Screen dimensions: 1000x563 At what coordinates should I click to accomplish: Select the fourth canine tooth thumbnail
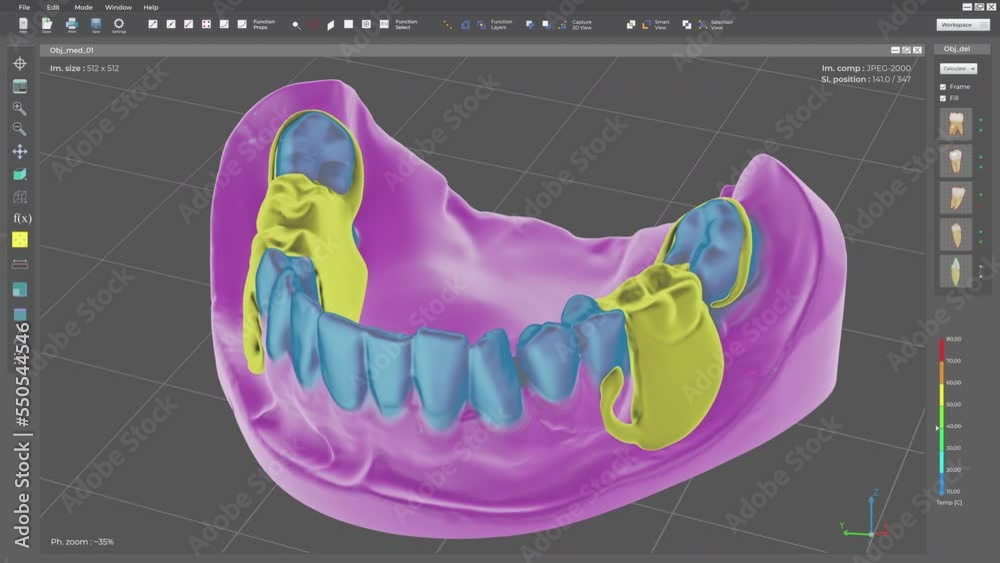tap(955, 234)
